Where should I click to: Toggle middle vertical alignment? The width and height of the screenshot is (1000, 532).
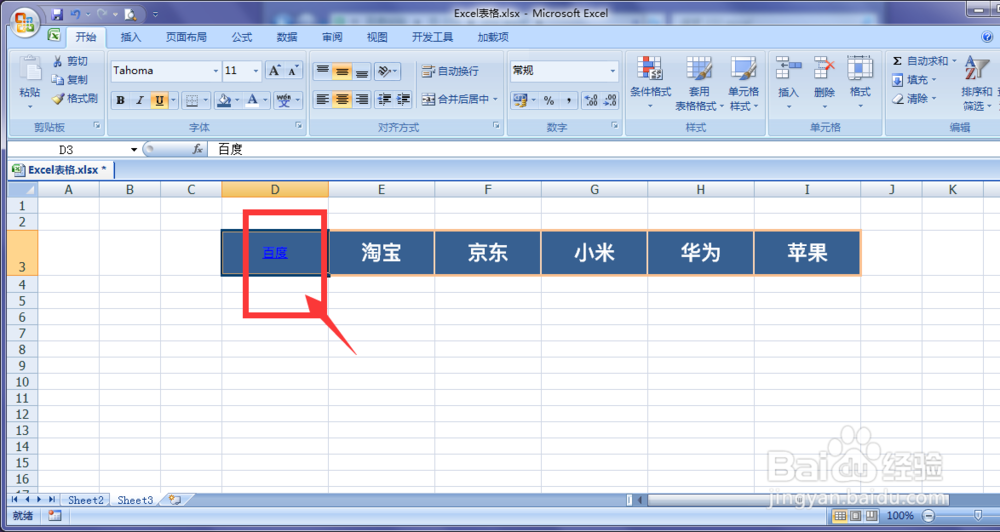pos(342,70)
